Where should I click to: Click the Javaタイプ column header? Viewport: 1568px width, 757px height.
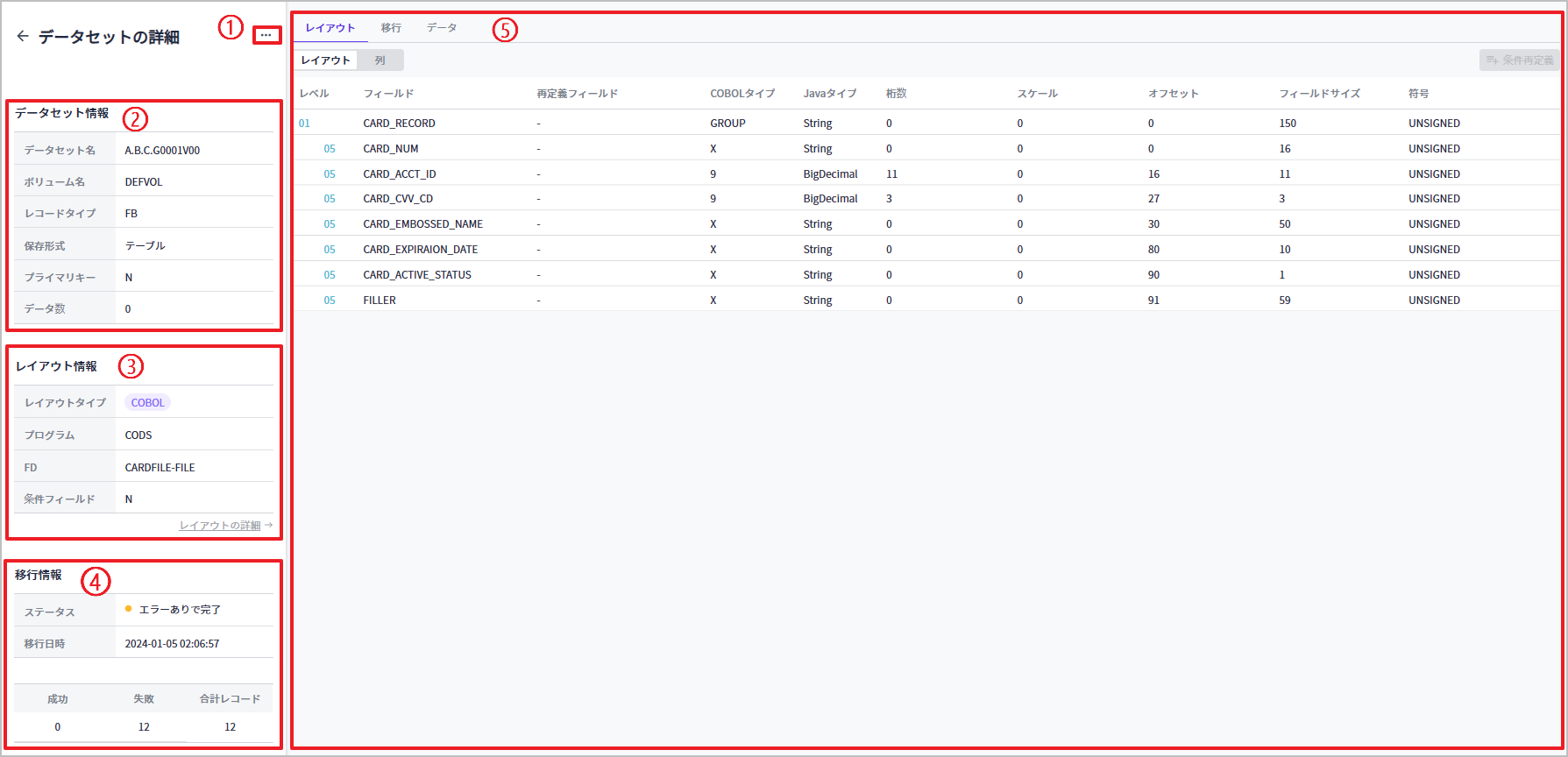(829, 94)
